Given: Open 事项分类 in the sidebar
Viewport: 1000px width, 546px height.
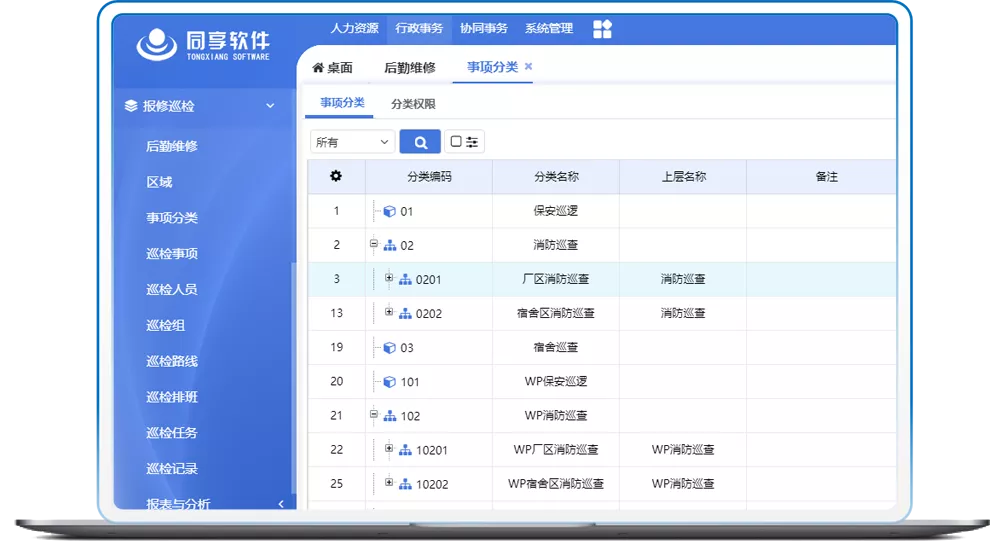Looking at the screenshot, I should click(x=172, y=218).
